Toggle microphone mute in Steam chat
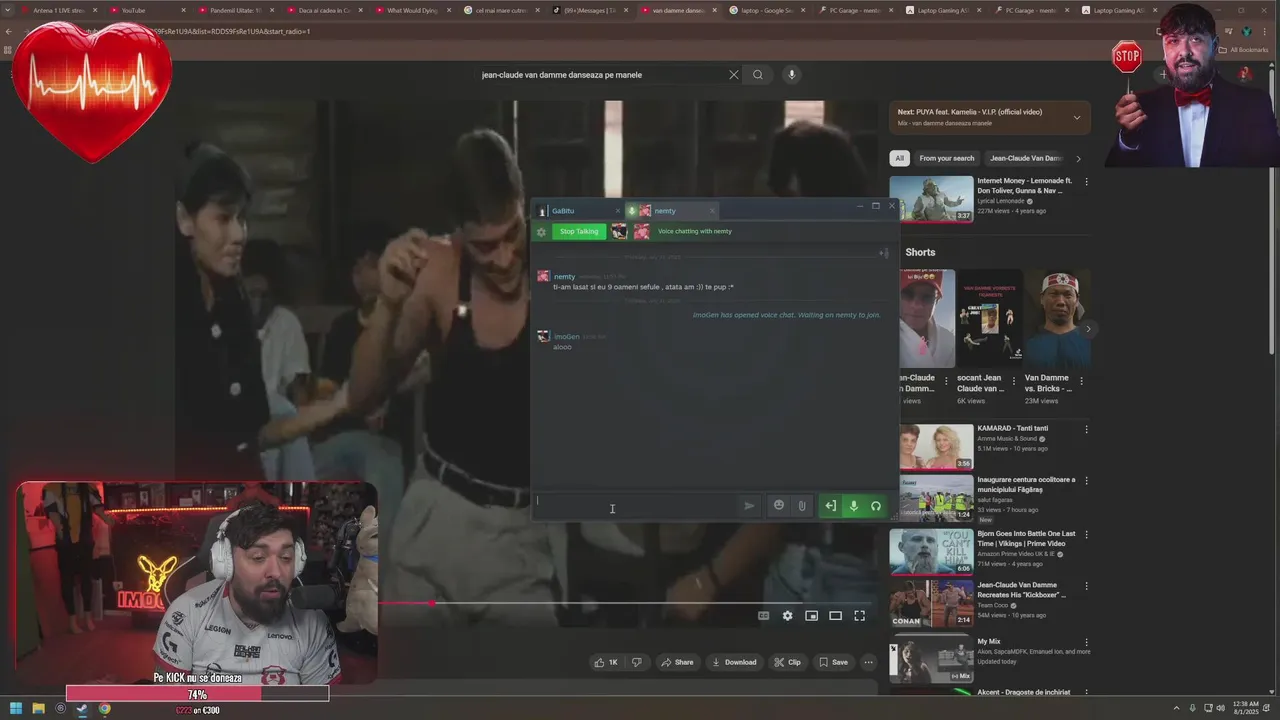Viewport: 1280px width, 720px height. point(853,506)
